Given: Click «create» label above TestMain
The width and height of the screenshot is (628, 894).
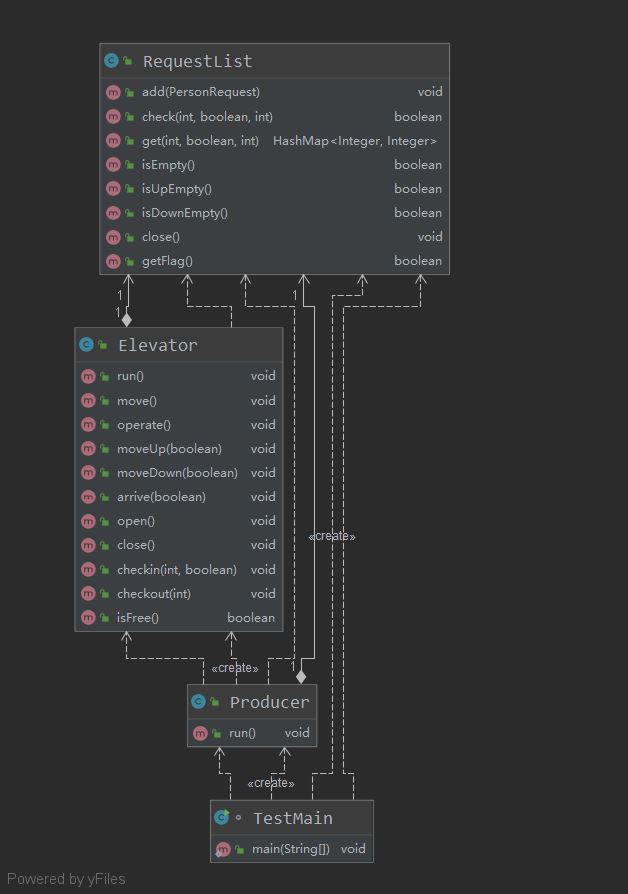Looking at the screenshot, I should pyautogui.click(x=271, y=783).
